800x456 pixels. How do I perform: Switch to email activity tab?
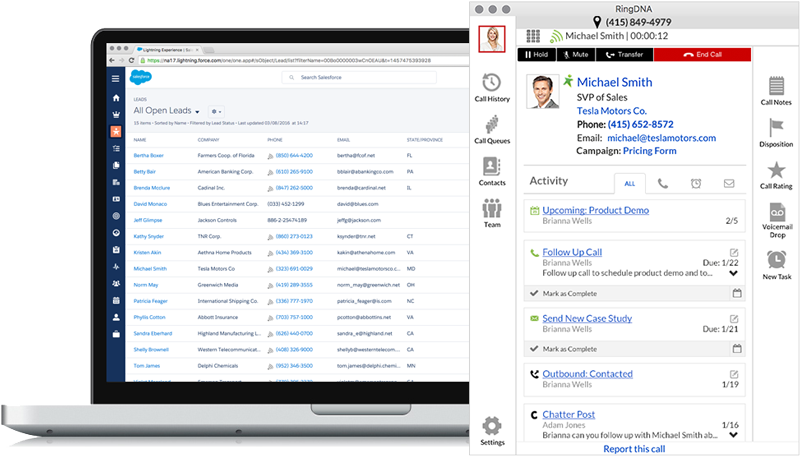pyautogui.click(x=729, y=183)
